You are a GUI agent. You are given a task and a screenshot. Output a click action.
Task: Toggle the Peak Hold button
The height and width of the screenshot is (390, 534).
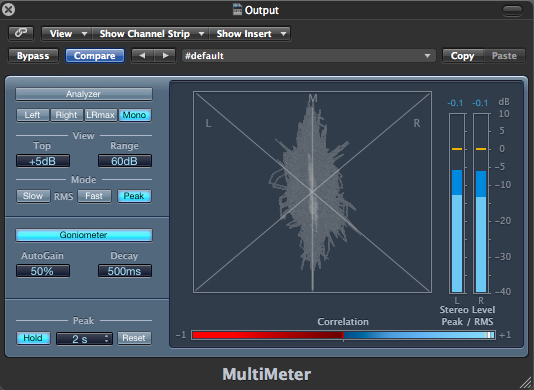[x=33, y=338]
